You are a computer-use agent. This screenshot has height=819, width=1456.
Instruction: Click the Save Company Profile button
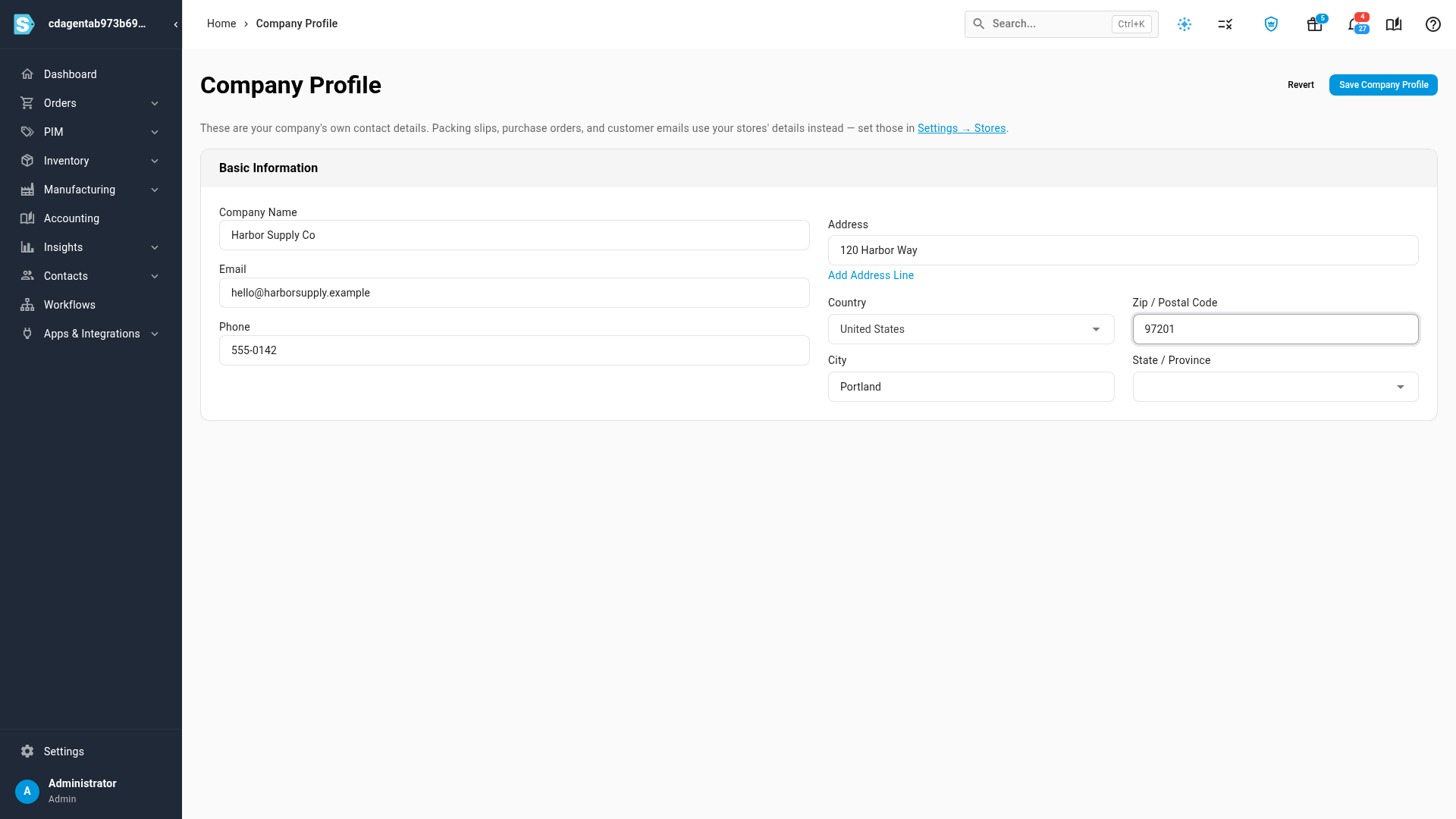[x=1383, y=85]
